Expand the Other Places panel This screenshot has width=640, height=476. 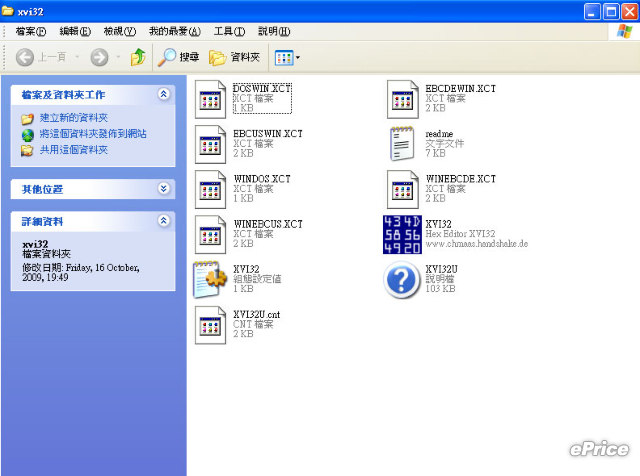click(164, 188)
